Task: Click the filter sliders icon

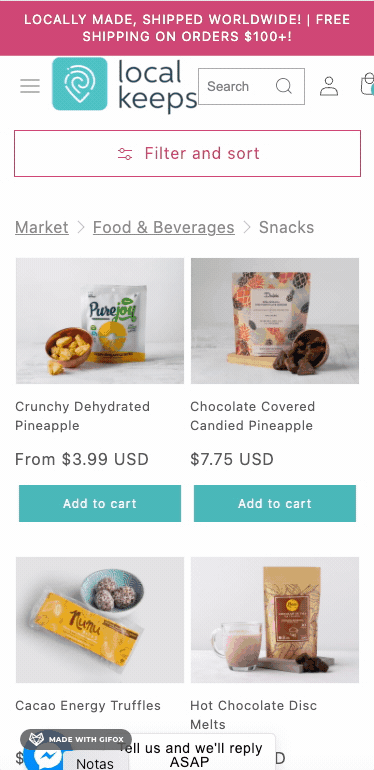Action: coord(125,154)
